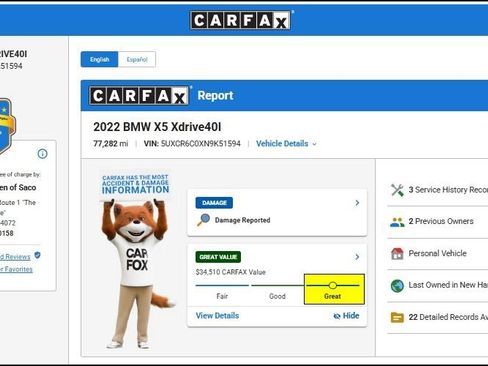The width and height of the screenshot is (488, 366).
Task: Hide the CARFAX value card
Action: pyautogui.click(x=346, y=316)
